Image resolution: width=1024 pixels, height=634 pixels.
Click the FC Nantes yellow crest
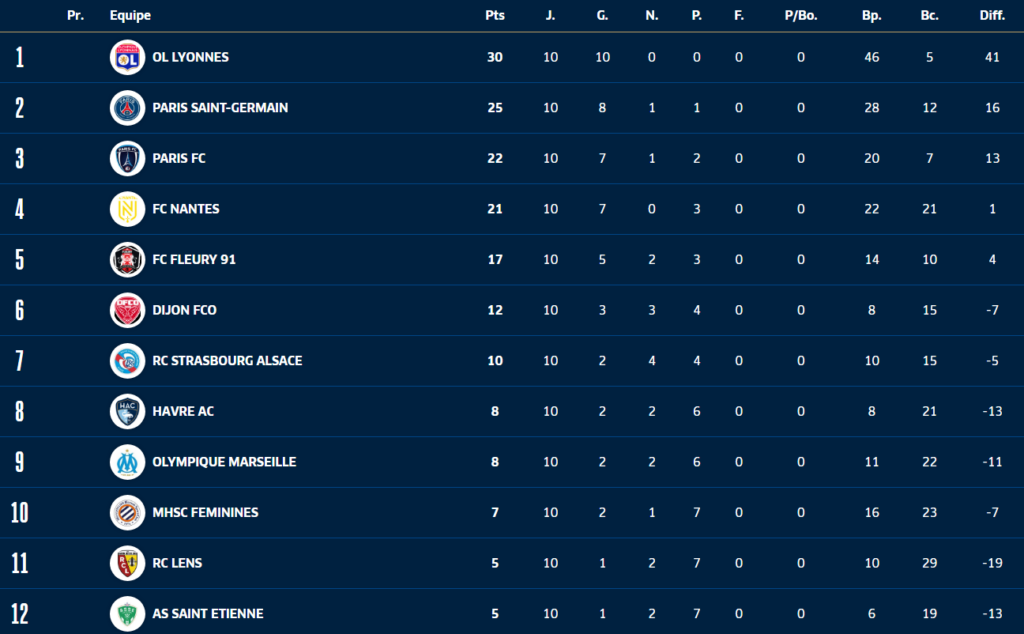(x=127, y=209)
